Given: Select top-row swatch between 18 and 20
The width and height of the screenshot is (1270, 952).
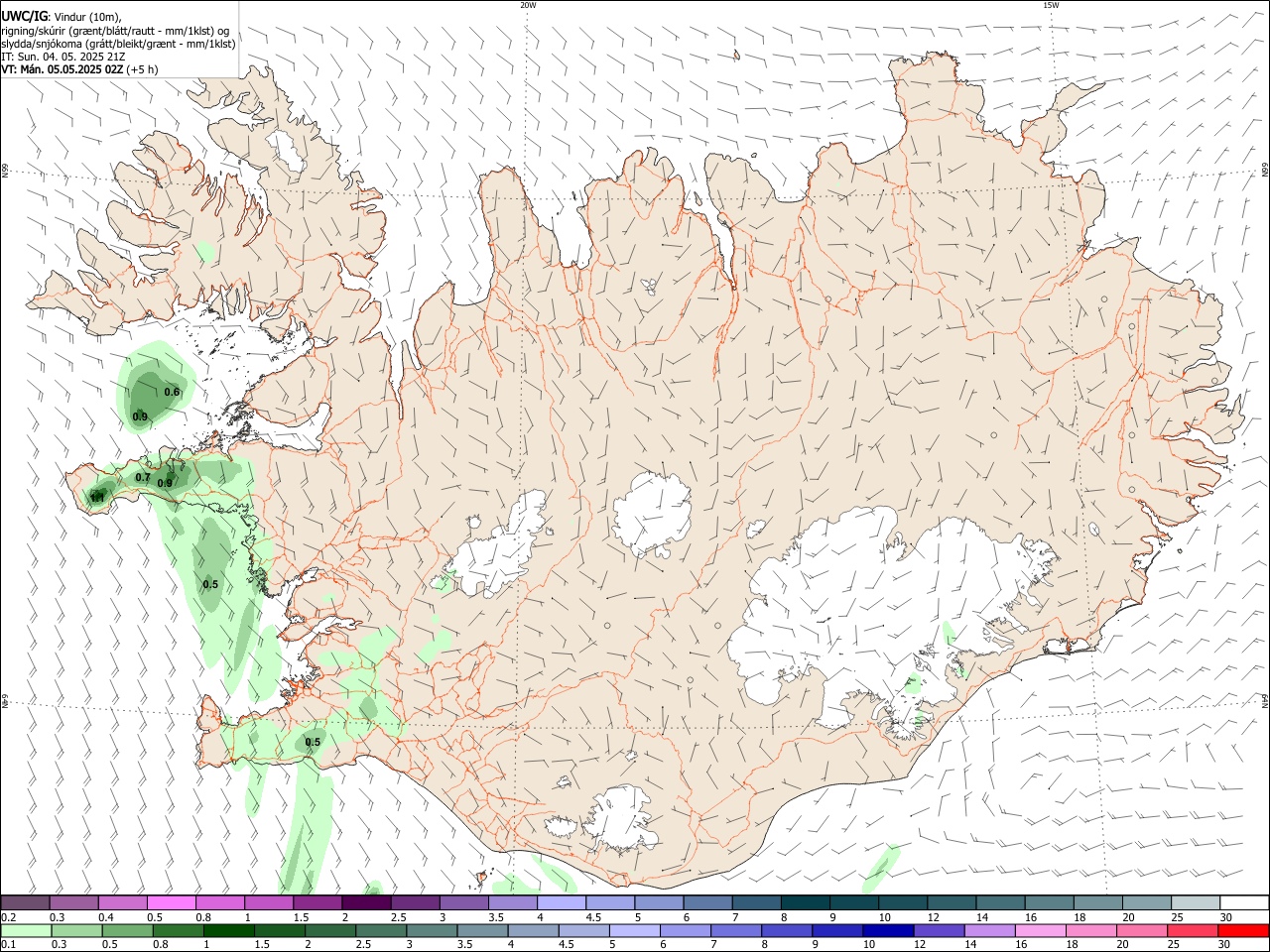Looking at the screenshot, I should pyautogui.click(x=1099, y=902).
